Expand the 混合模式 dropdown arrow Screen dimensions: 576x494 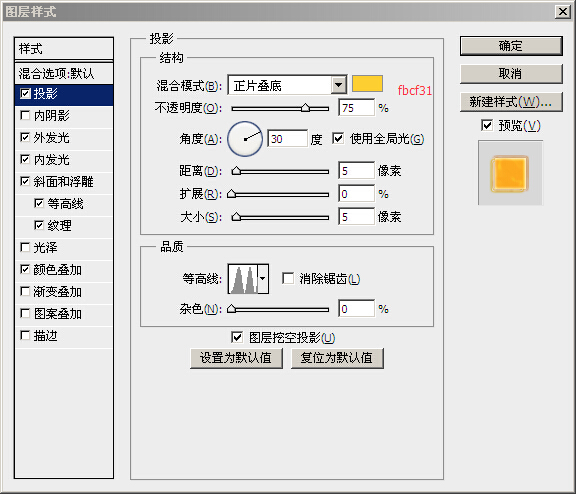tap(338, 86)
